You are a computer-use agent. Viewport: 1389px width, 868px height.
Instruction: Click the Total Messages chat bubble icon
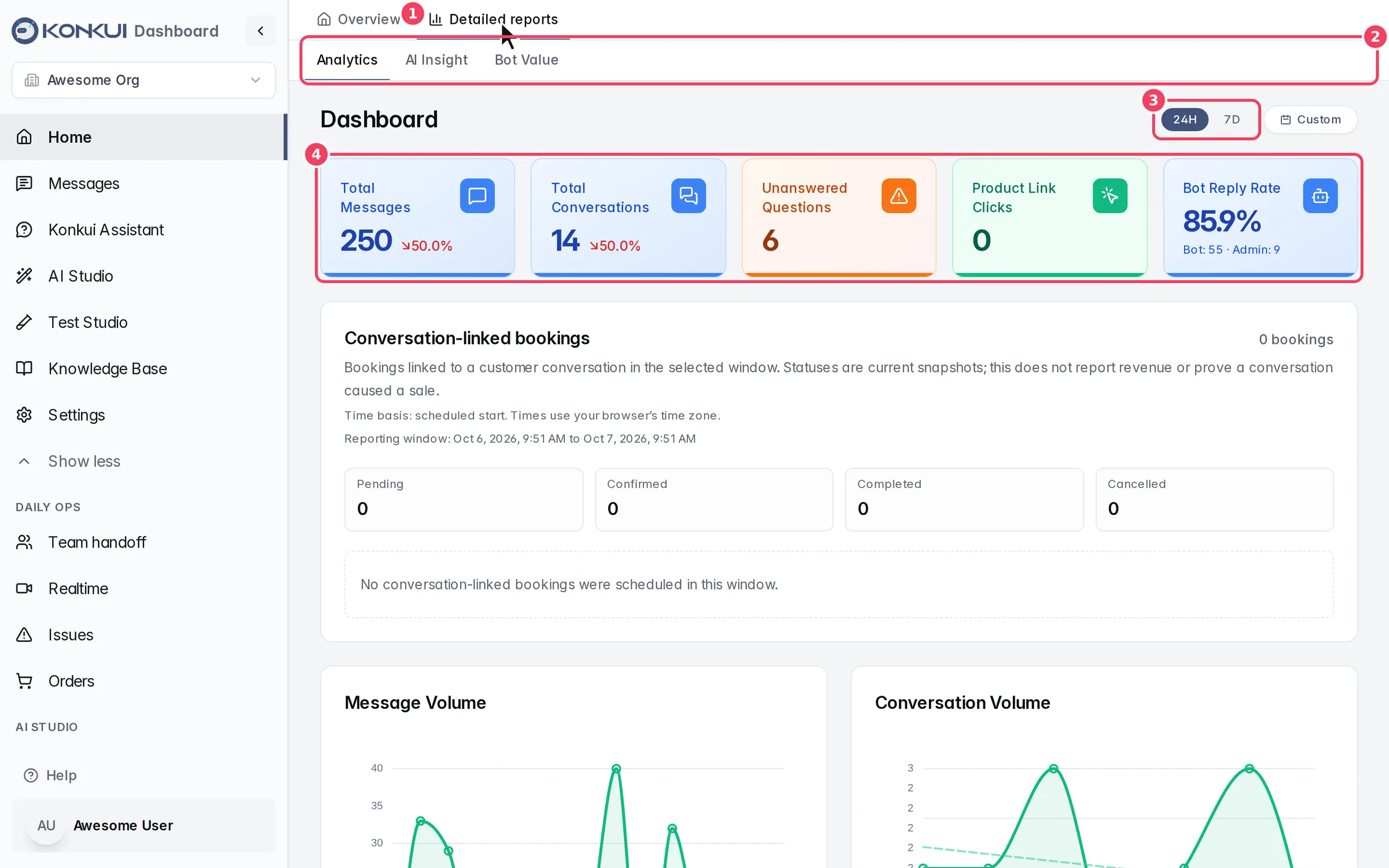click(x=477, y=196)
